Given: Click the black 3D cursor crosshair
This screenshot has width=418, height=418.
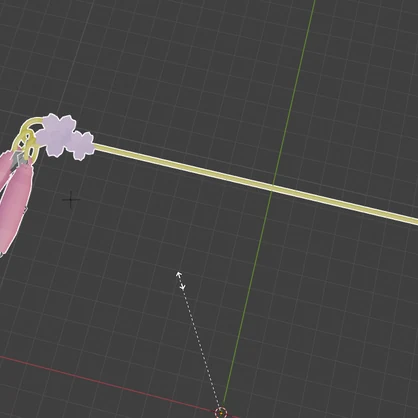Looking at the screenshot, I should click(x=71, y=200).
